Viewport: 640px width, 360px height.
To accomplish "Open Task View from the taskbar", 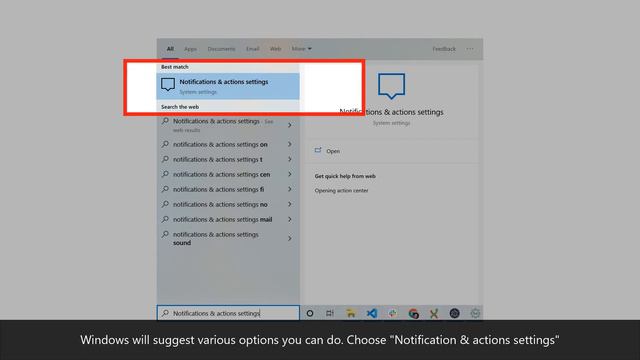I will click(x=330, y=313).
